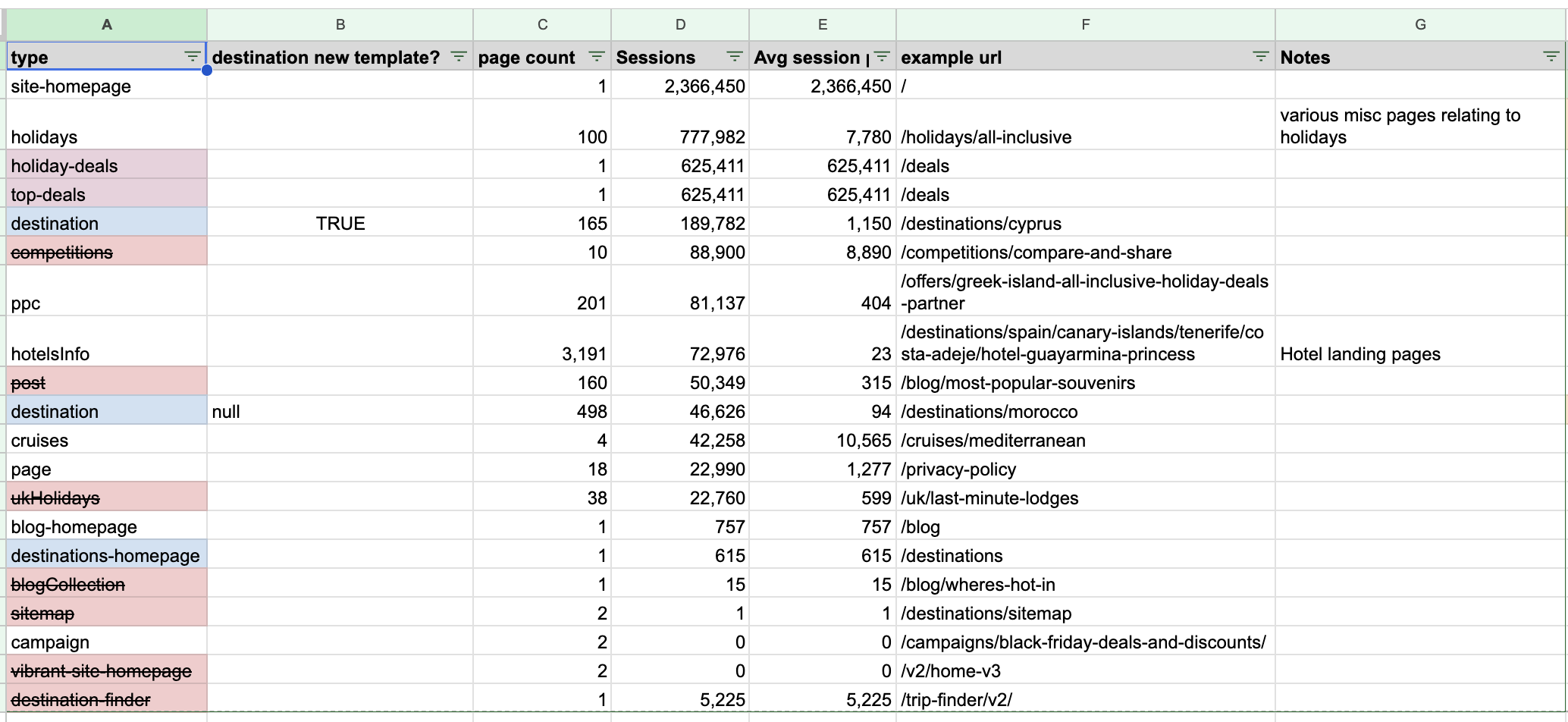Image resolution: width=1568 pixels, height=722 pixels.
Task: Click the '/trip-finder/v2/' url cell
Action: point(1086,699)
